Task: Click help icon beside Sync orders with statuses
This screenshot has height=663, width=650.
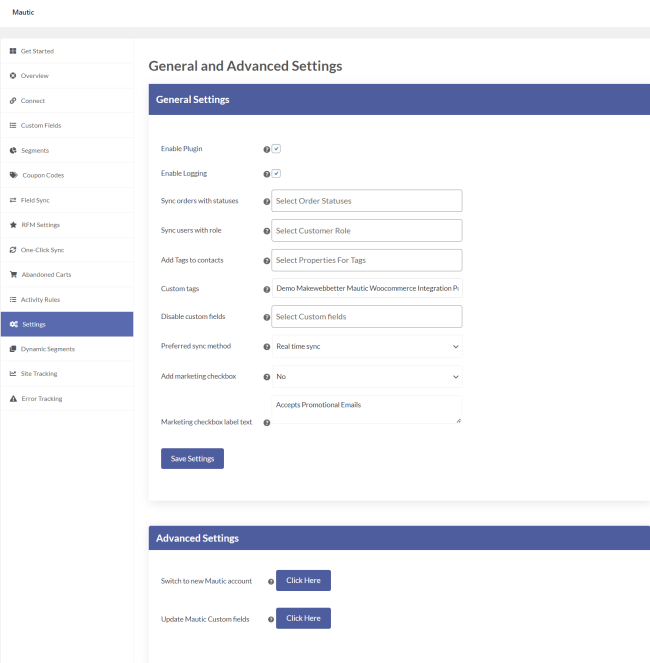Action: click(267, 201)
